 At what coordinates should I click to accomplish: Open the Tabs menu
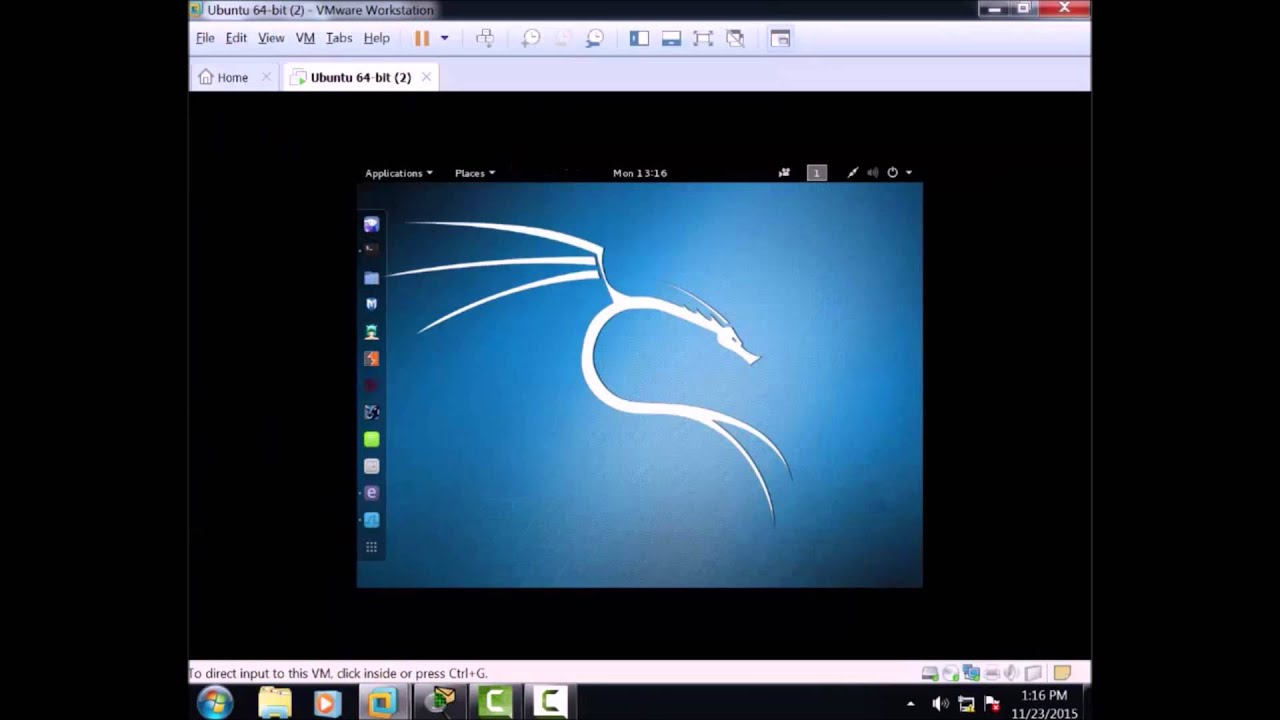tap(339, 38)
